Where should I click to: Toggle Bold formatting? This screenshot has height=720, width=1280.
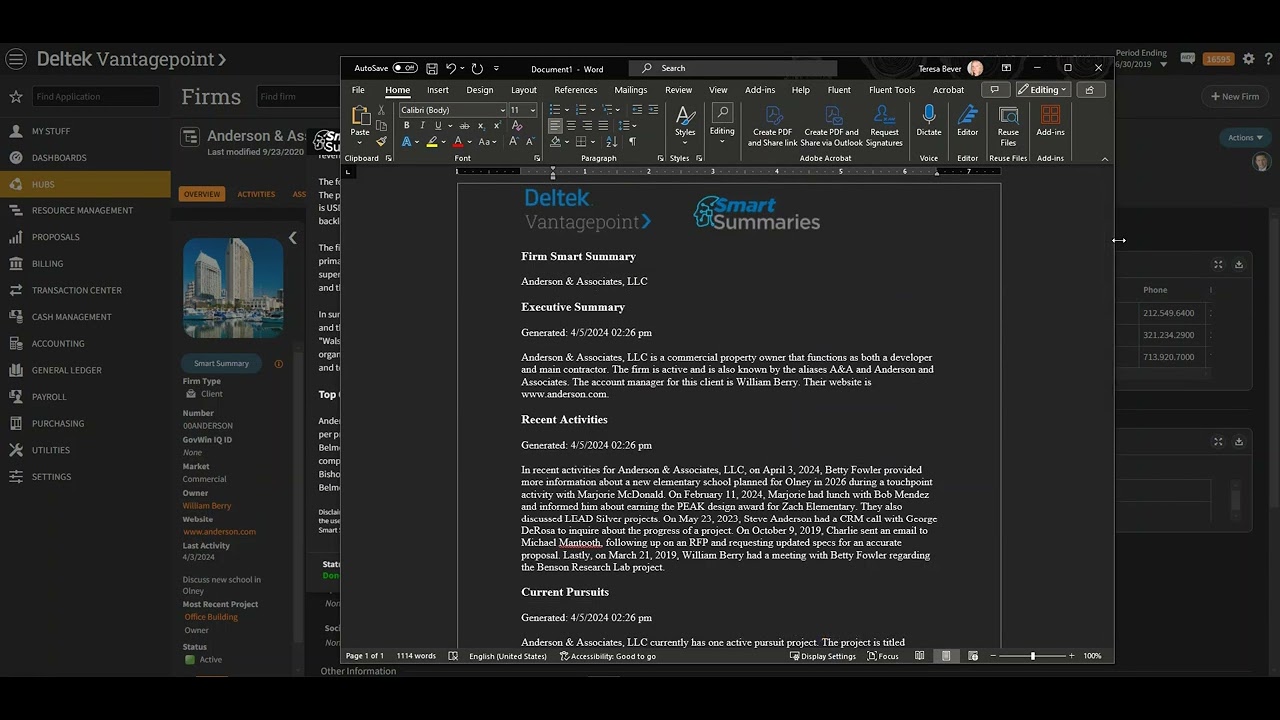406,126
